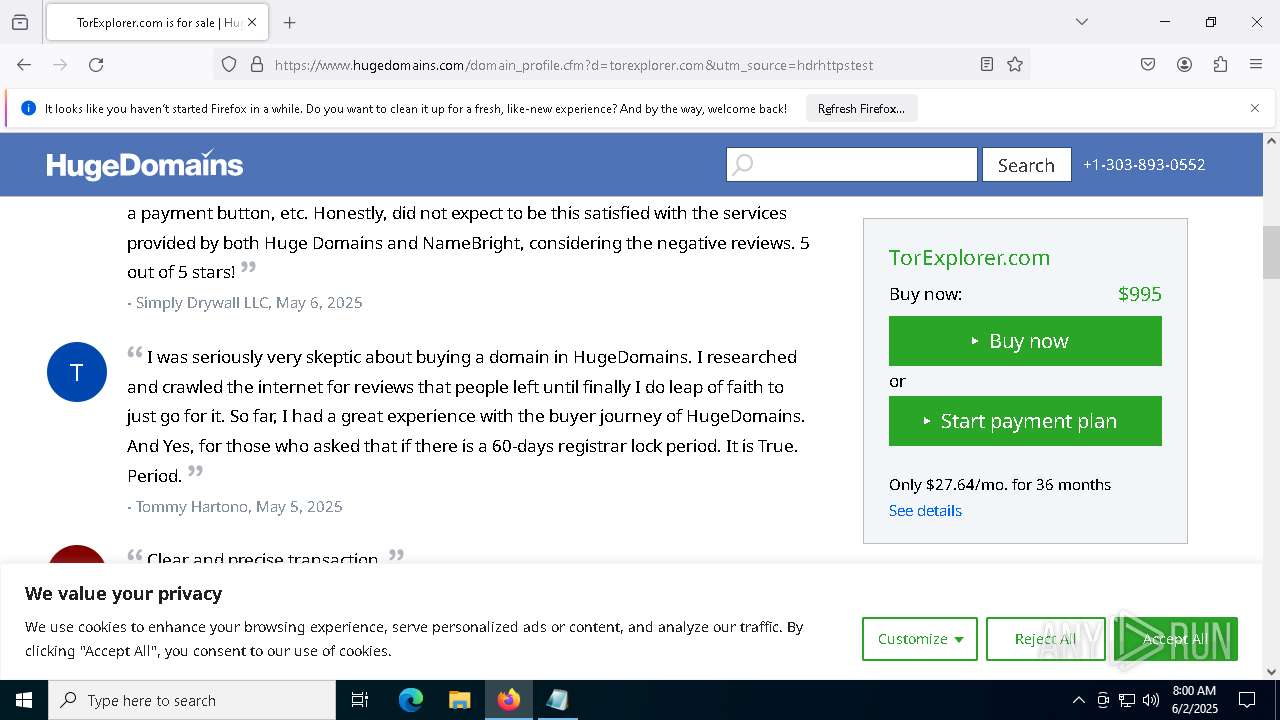The image size is (1280, 720).
Task: Select the TorExplorer.com domain title
Action: coord(969,258)
